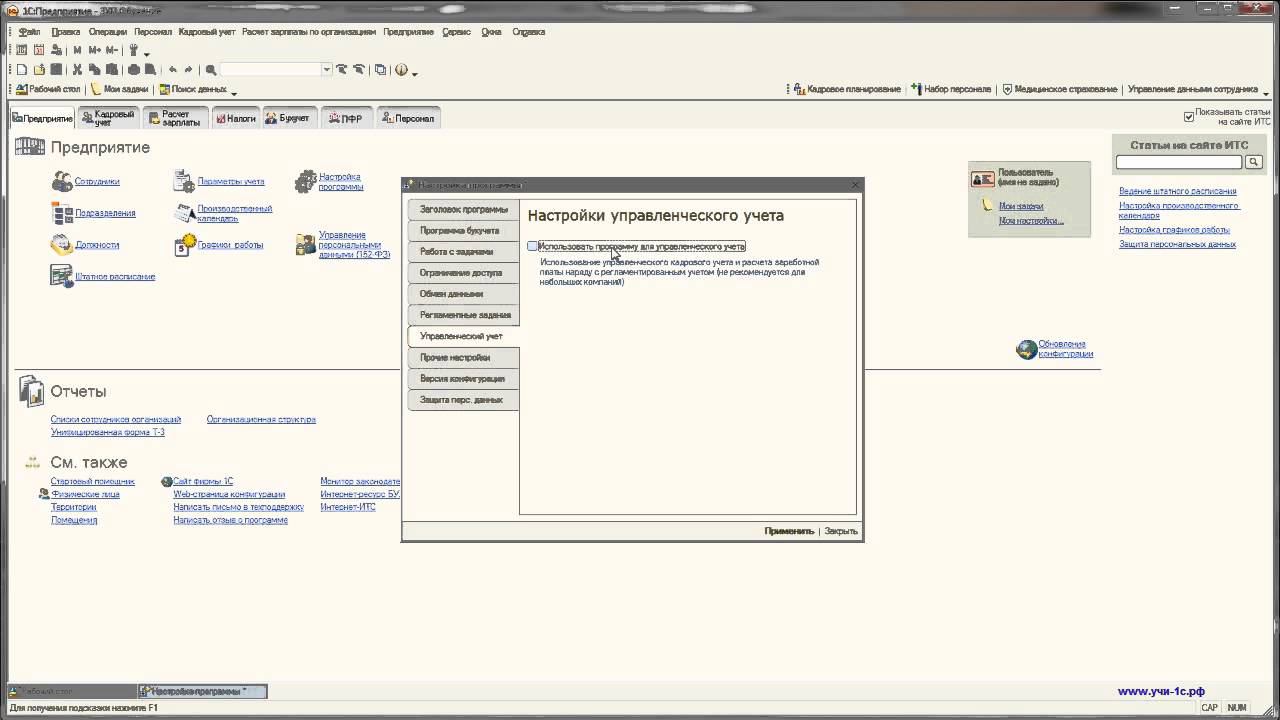Click the Save diskette toolbar icon
The height and width of the screenshot is (720, 1280).
coord(56,70)
